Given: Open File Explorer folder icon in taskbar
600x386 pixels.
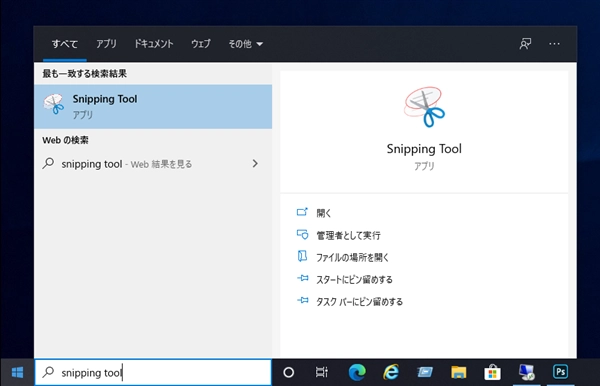Looking at the screenshot, I should pos(458,372).
